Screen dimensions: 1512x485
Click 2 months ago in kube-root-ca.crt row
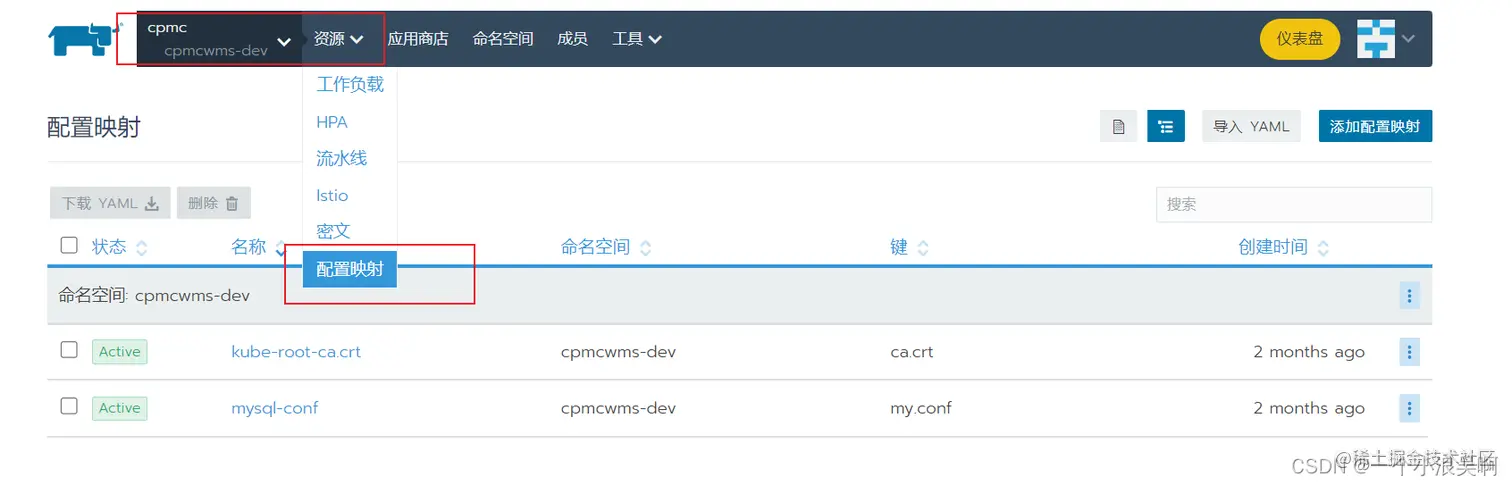1309,352
